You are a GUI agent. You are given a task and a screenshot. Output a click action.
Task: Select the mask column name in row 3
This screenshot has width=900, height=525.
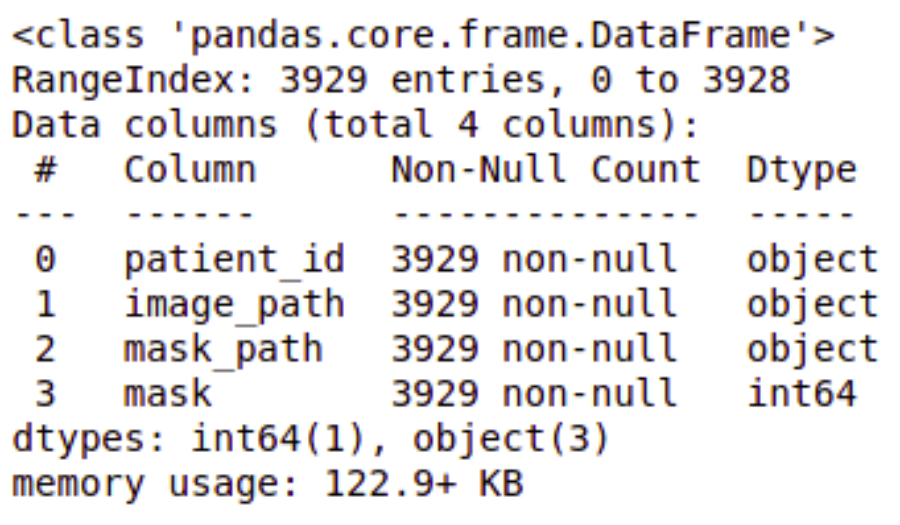tap(168, 394)
